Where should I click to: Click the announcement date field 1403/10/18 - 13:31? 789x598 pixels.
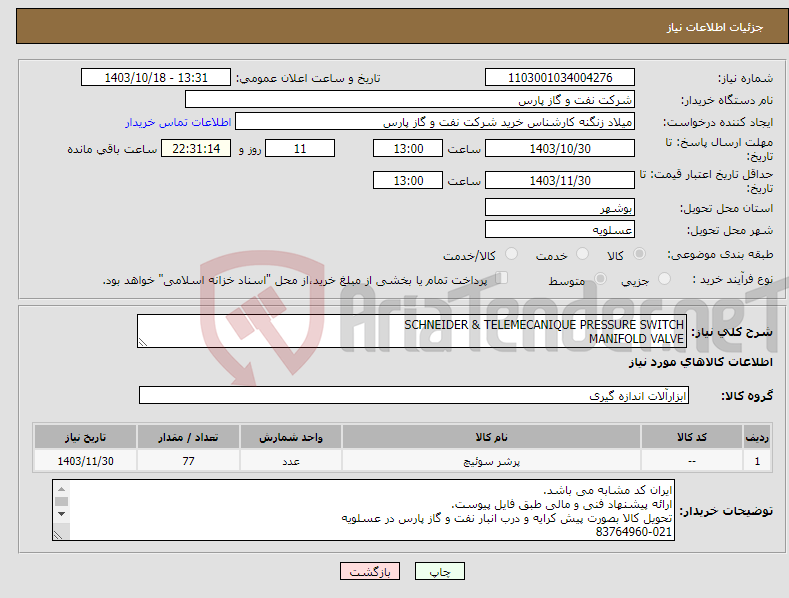point(155,78)
